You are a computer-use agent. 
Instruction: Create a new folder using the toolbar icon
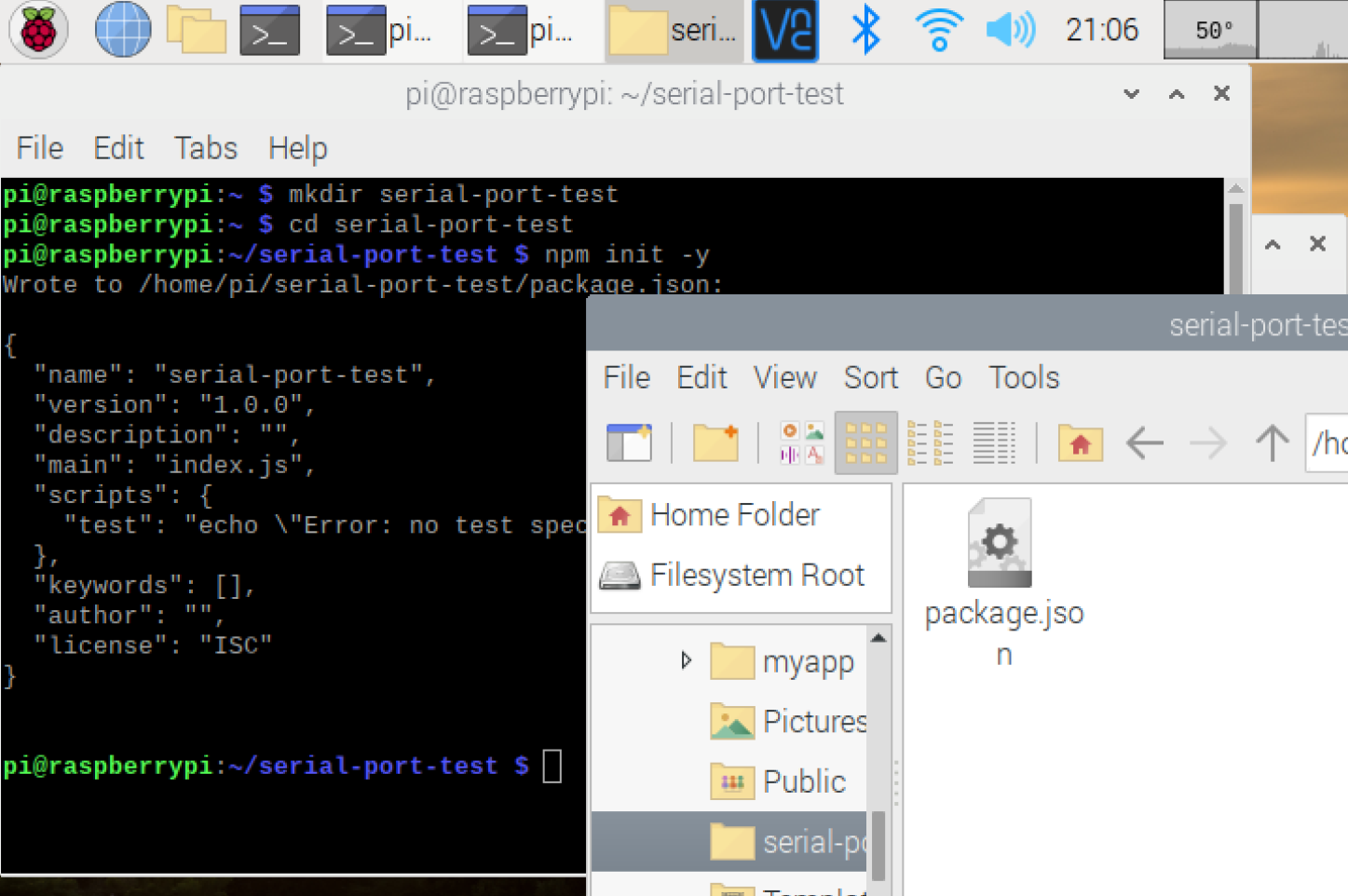[x=715, y=442]
